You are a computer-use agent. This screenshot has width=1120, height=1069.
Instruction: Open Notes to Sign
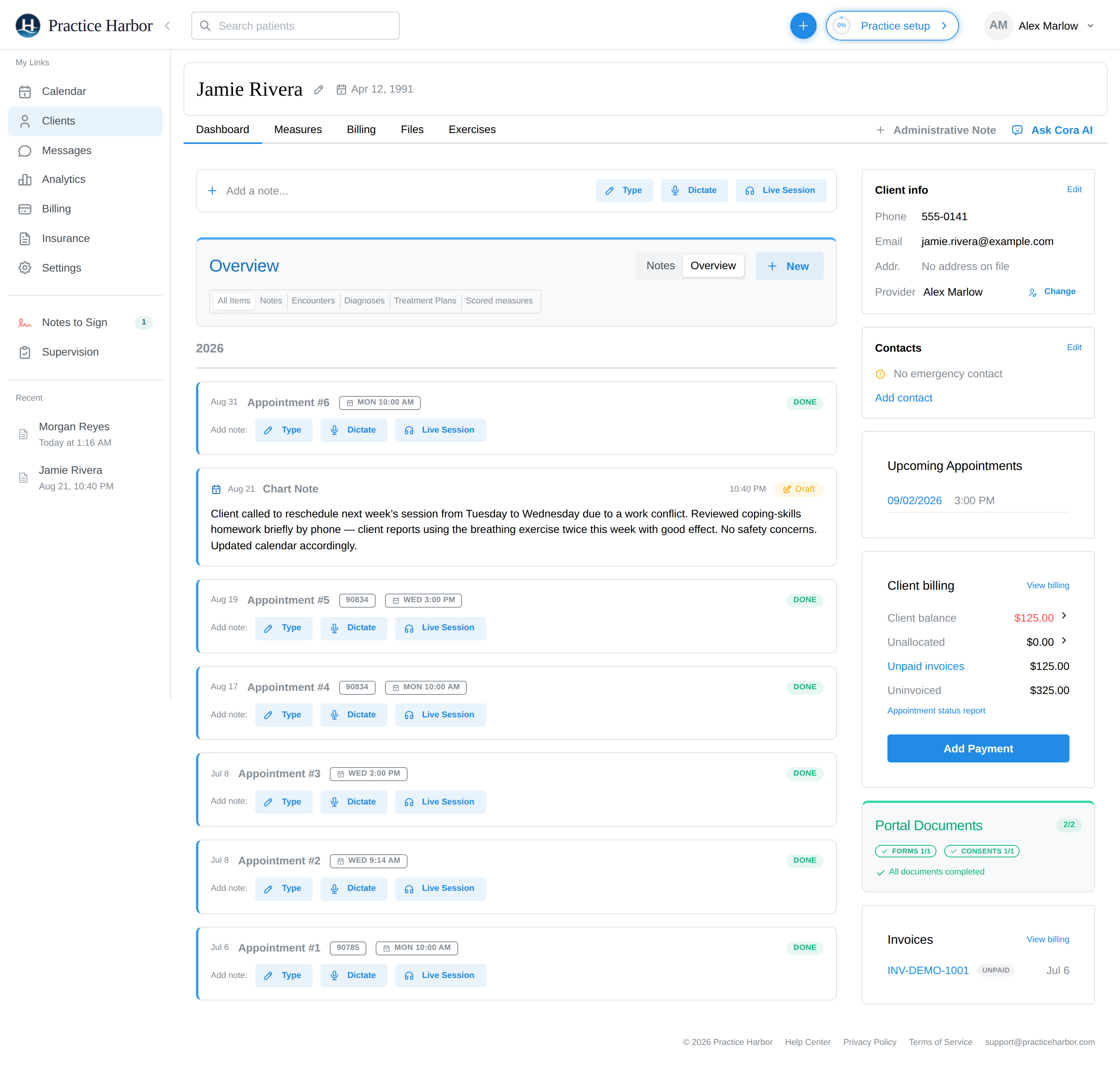click(85, 322)
